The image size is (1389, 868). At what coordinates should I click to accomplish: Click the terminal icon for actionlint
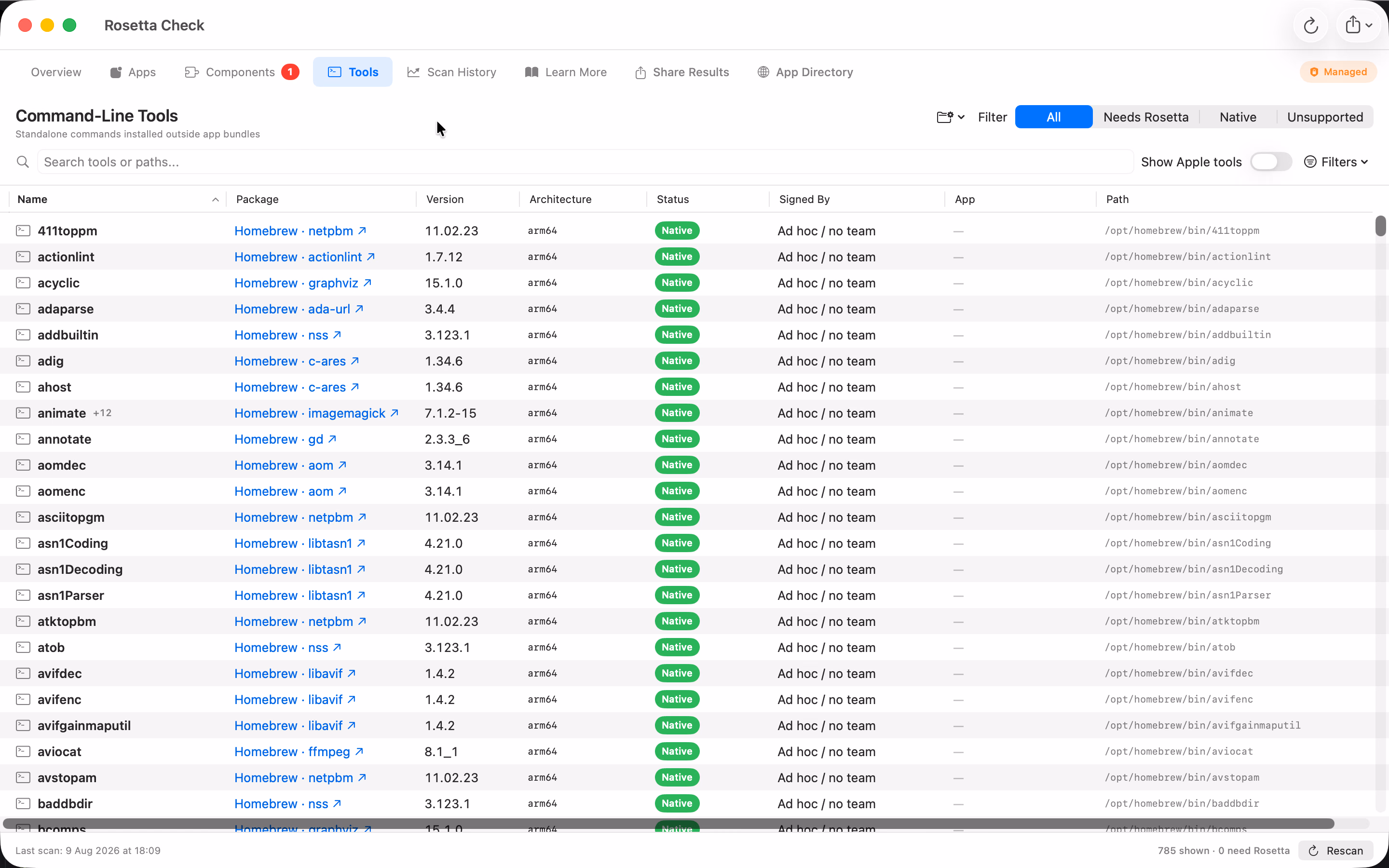23,257
